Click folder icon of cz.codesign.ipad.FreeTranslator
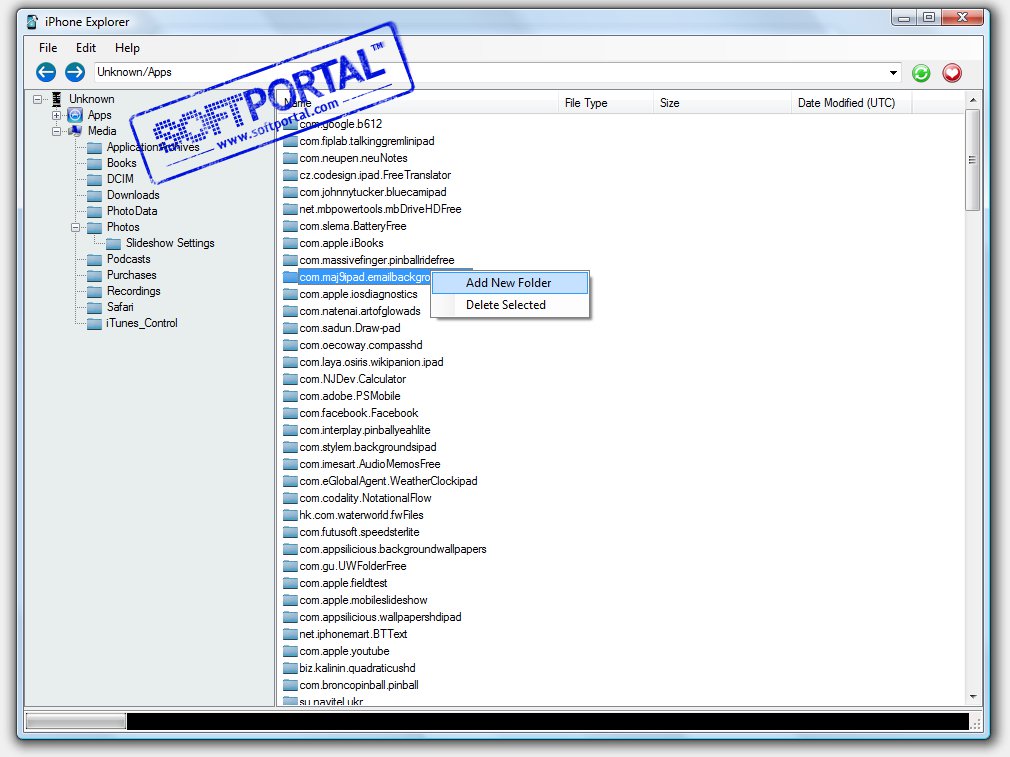The height and width of the screenshot is (757, 1010). [x=290, y=176]
